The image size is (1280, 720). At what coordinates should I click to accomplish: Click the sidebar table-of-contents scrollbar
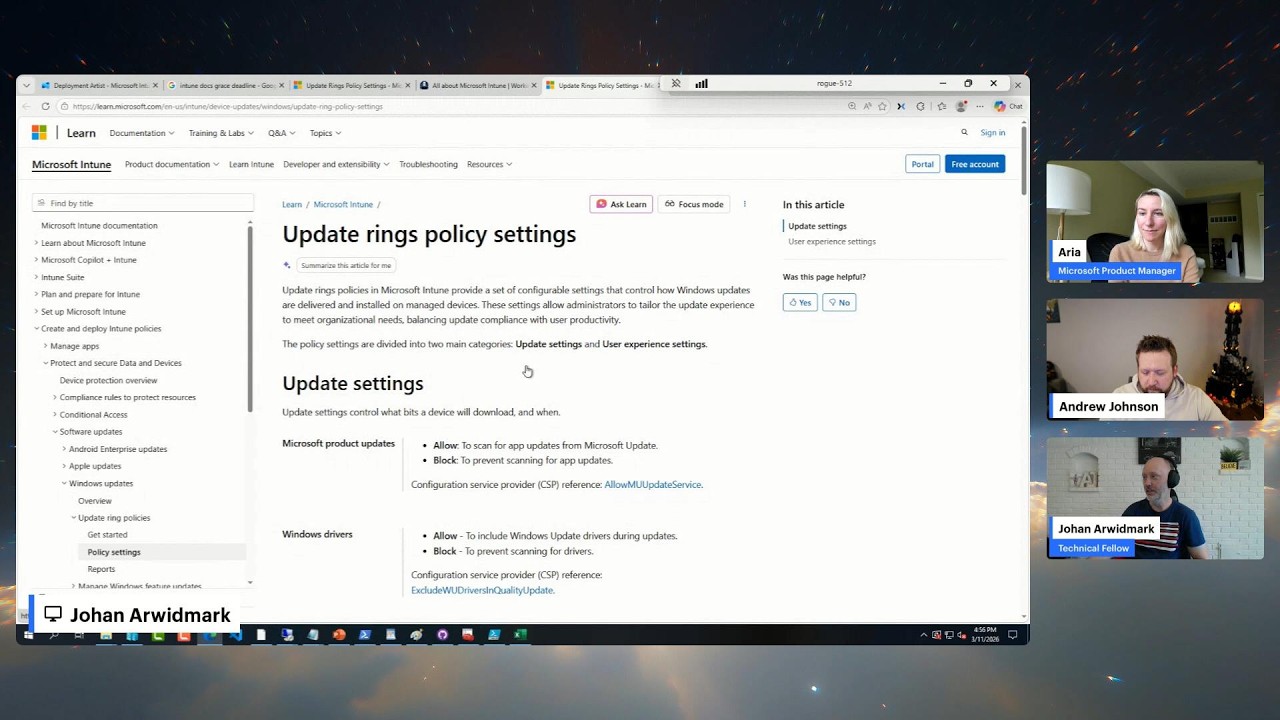click(x=250, y=318)
